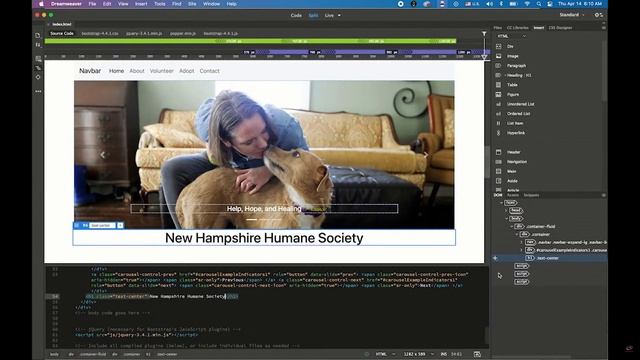Viewport: 640px width, 360px height.
Task: Open the workspace settings gear icon
Action: (x=598, y=15)
